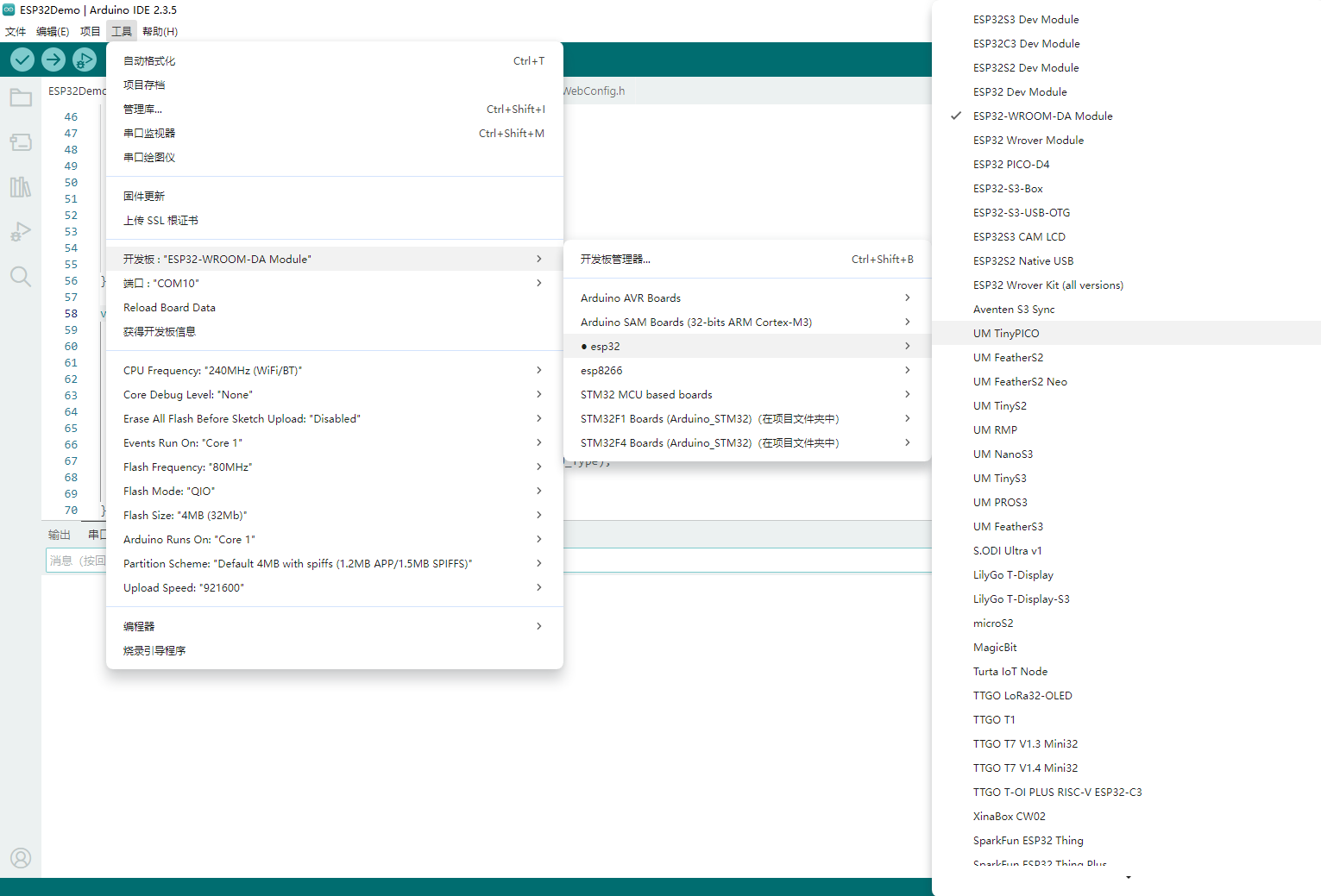This screenshot has height=896, width=1321.
Task: Open the 编辑(E) menu
Action: tap(53, 31)
